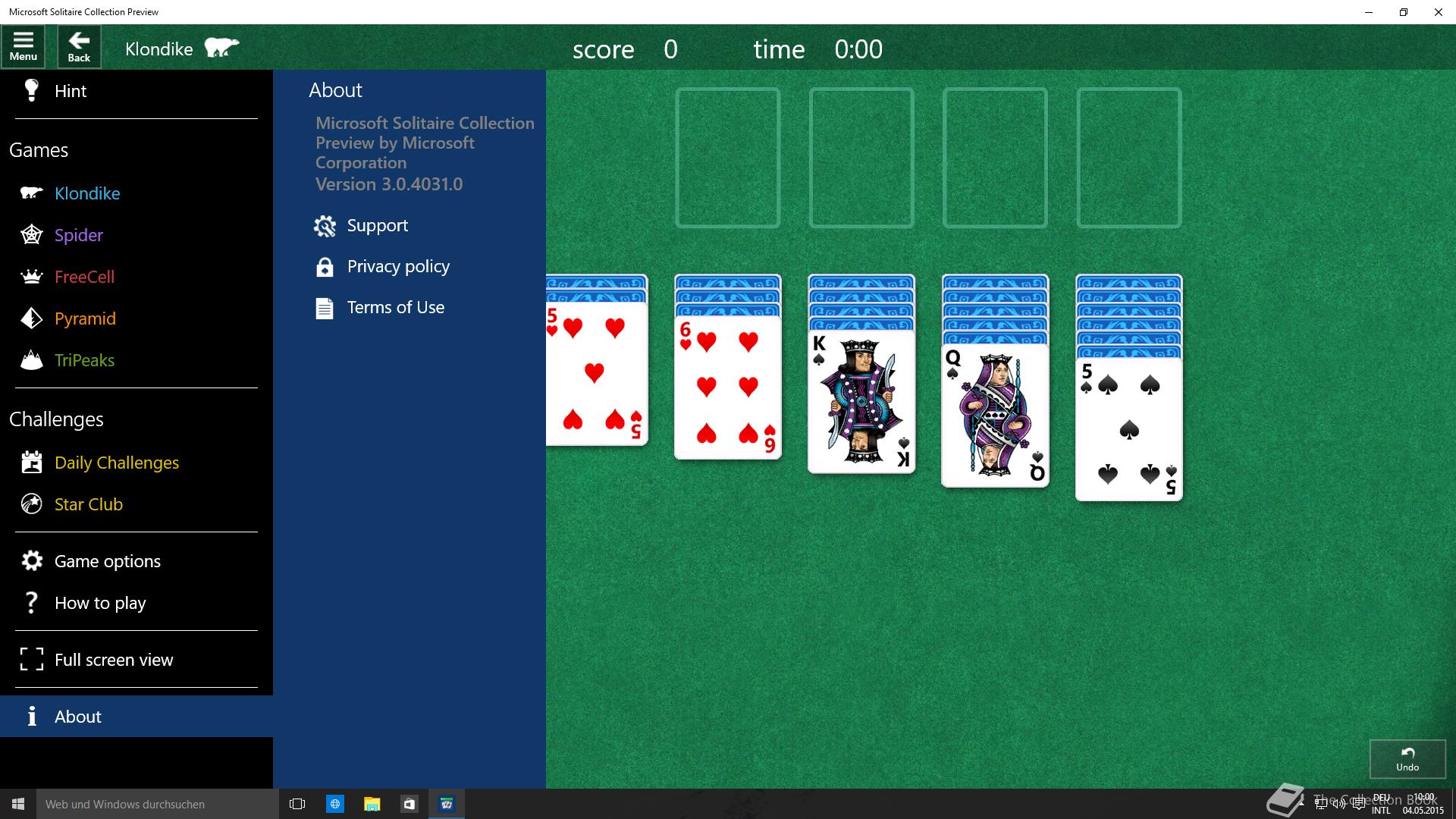Select Hint in the menu

(x=136, y=91)
